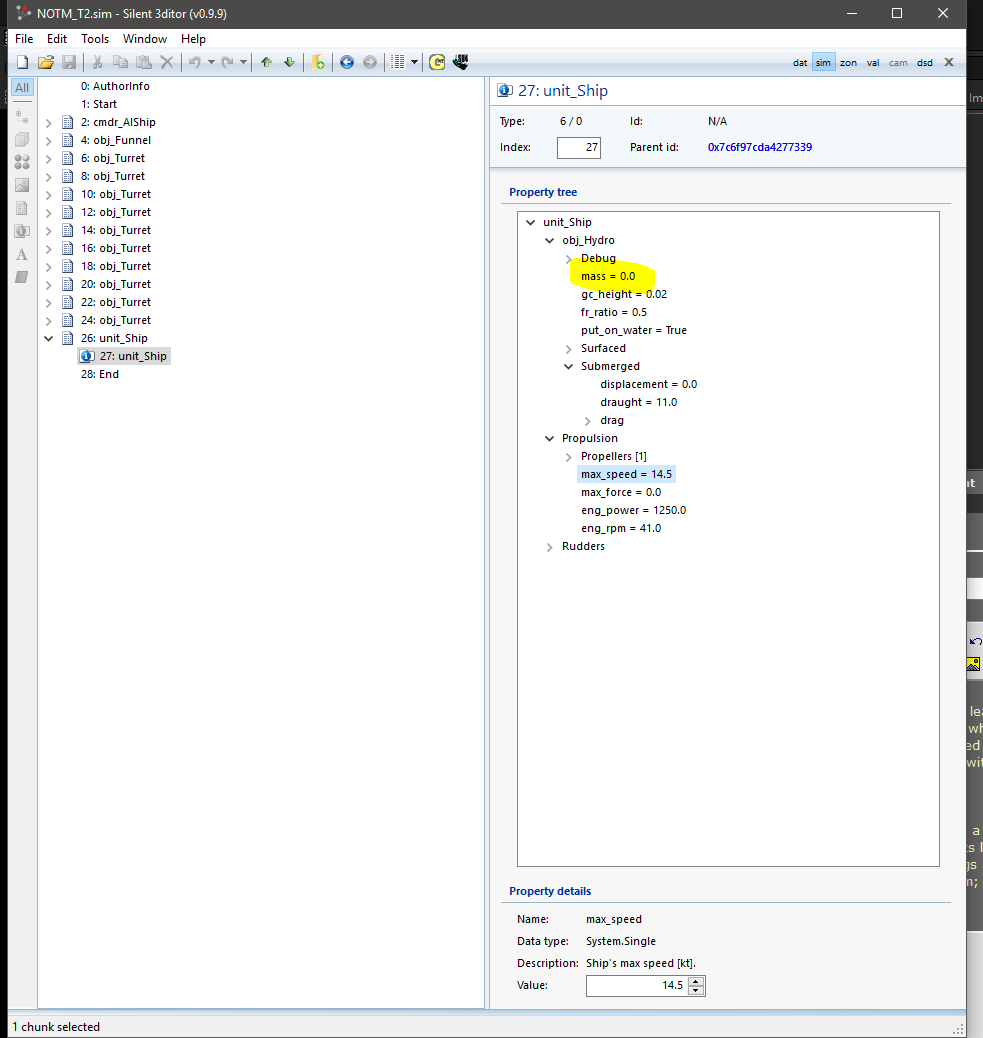The height and width of the screenshot is (1038, 983).
Task: Expand the 4: obj_Funnel chunk
Action: 48,140
